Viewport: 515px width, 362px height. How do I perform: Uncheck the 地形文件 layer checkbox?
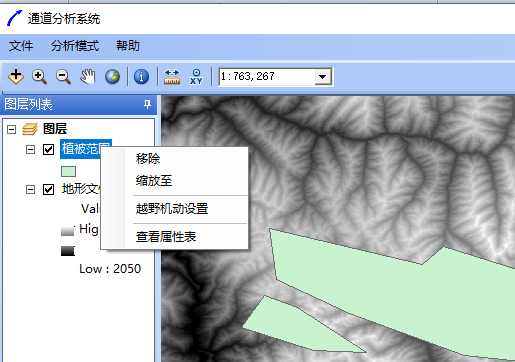pos(49,190)
